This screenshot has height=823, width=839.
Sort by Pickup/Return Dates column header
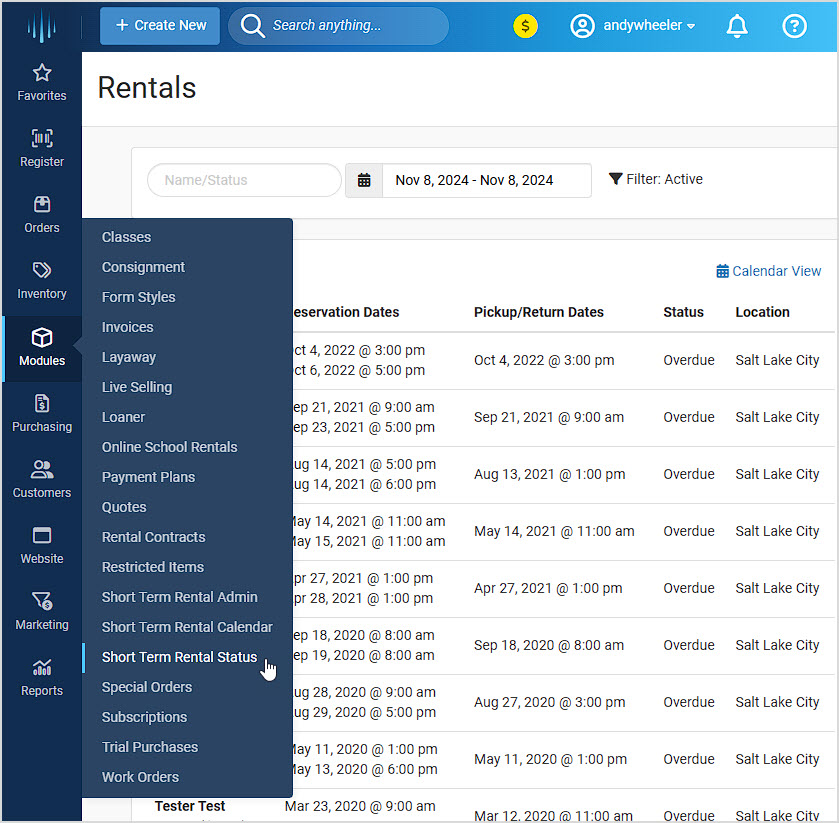click(x=539, y=312)
